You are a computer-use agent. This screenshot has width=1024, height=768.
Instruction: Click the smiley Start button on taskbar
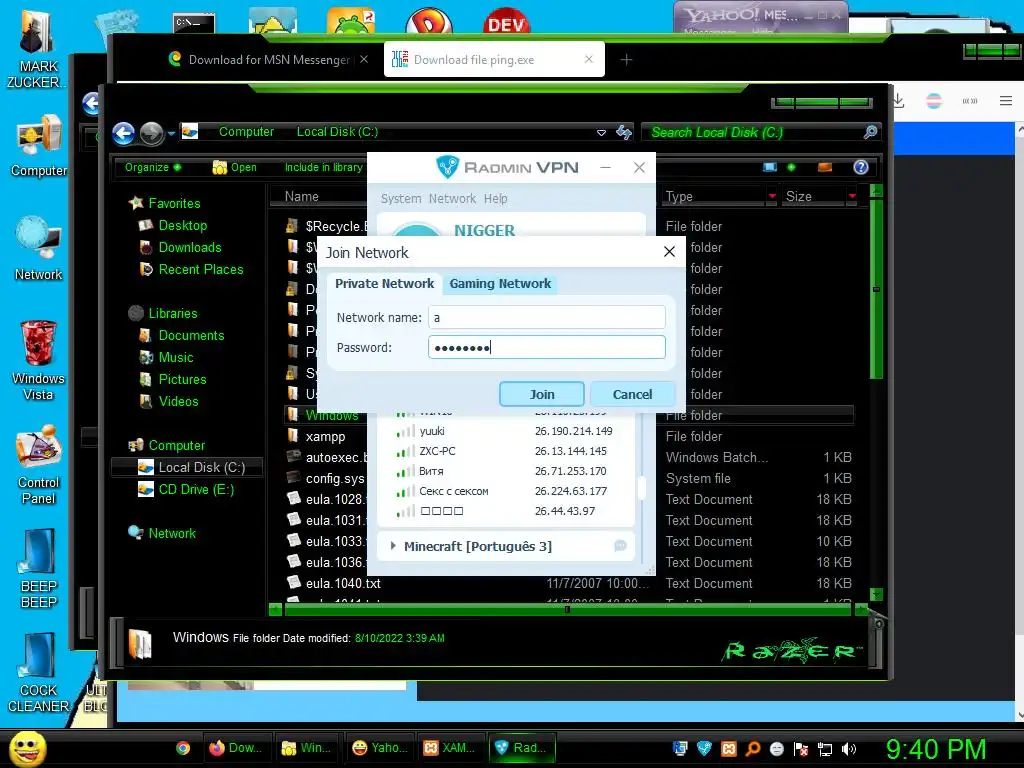pyautogui.click(x=27, y=748)
